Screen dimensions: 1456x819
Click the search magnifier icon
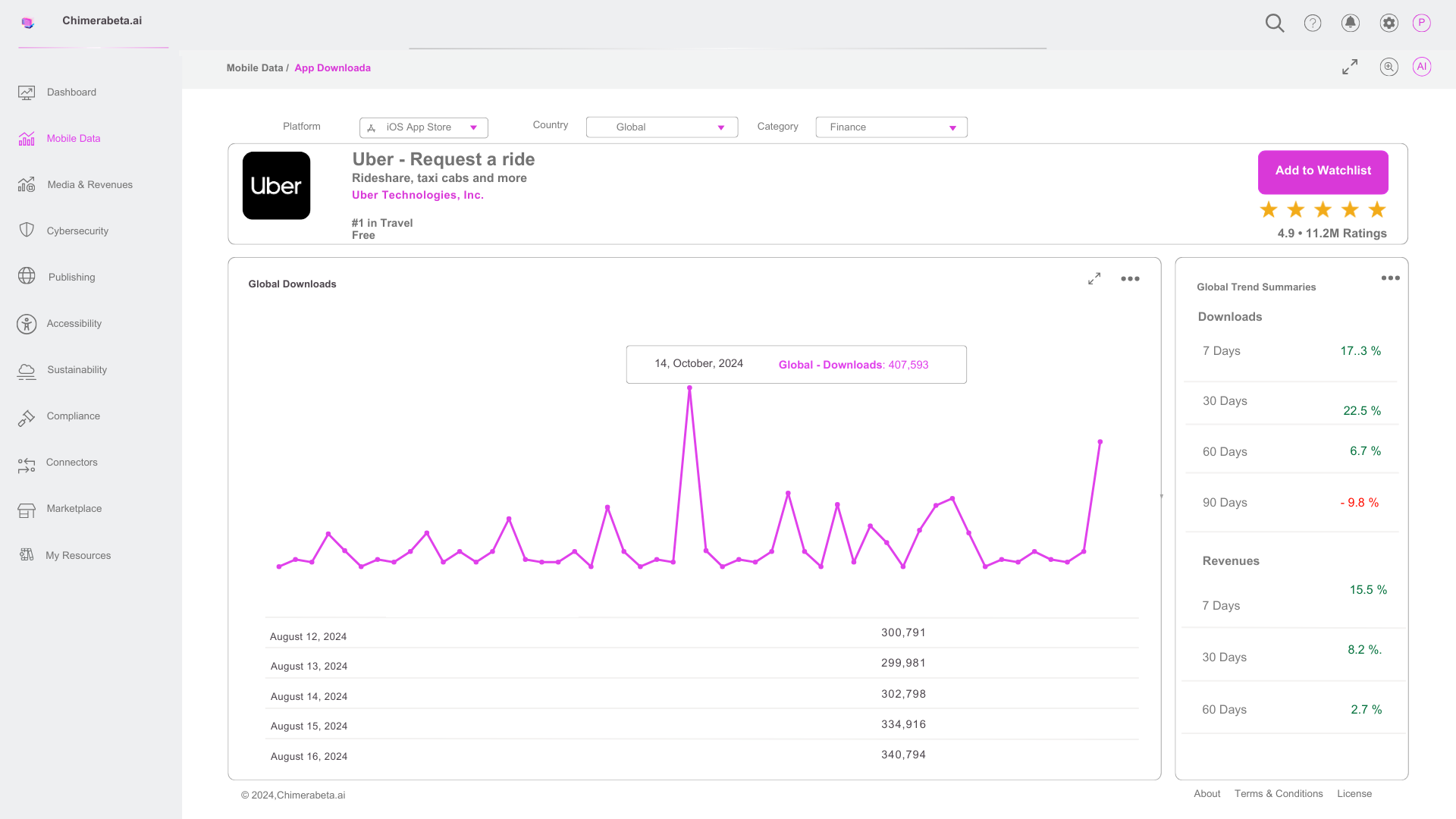(x=1275, y=23)
